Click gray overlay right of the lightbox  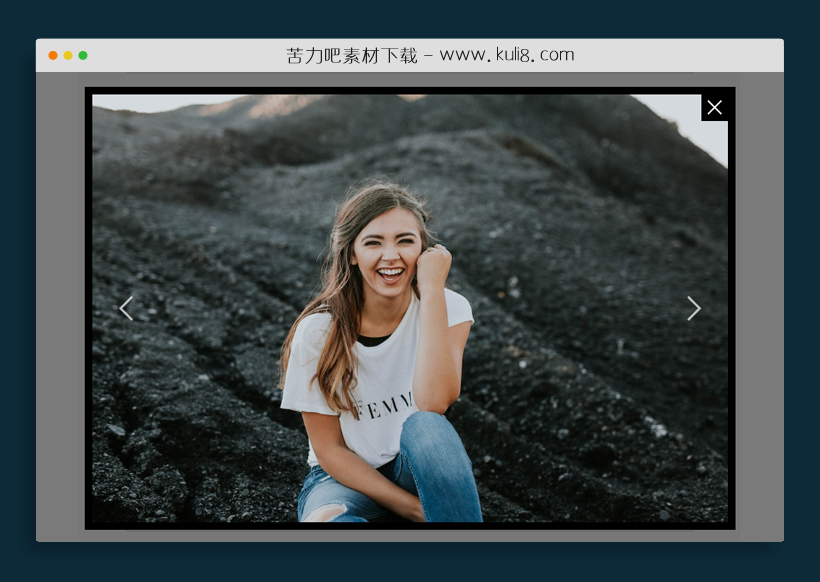pyautogui.click(x=759, y=300)
